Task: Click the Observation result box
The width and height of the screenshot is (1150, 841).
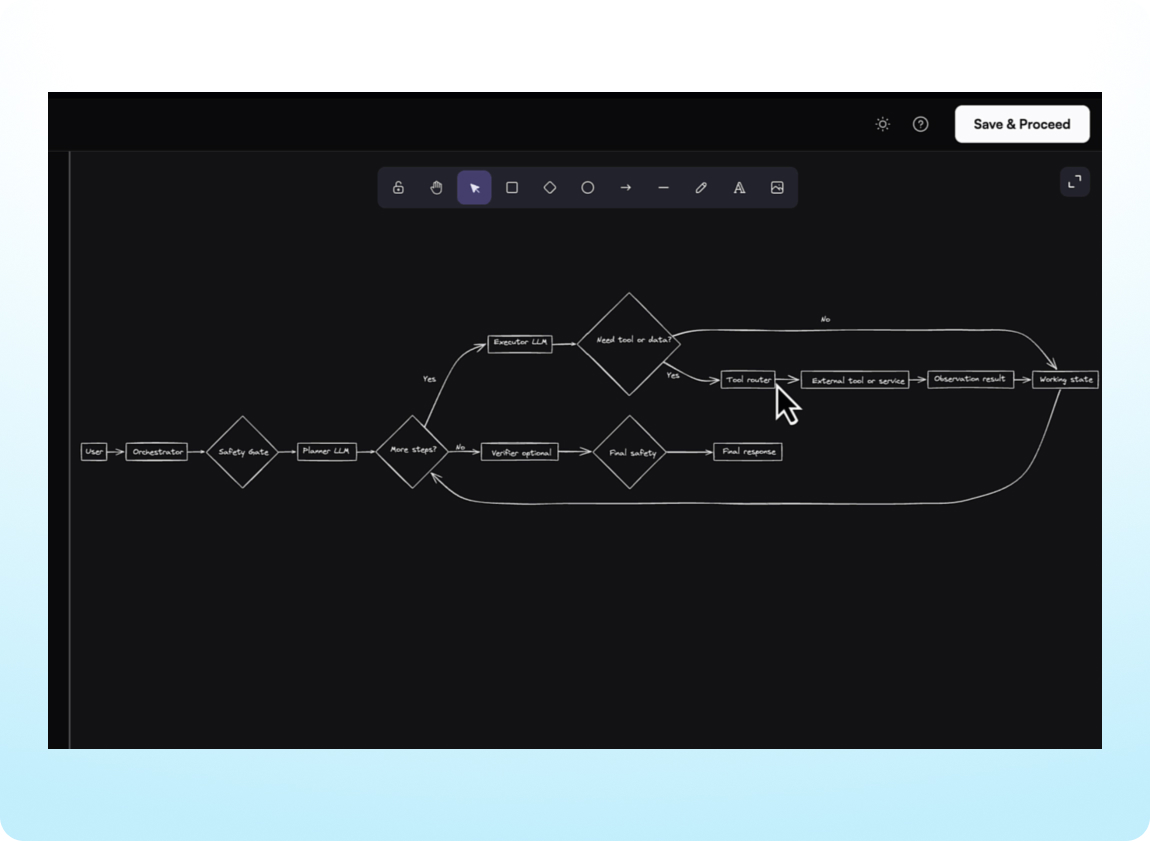Action: point(970,379)
